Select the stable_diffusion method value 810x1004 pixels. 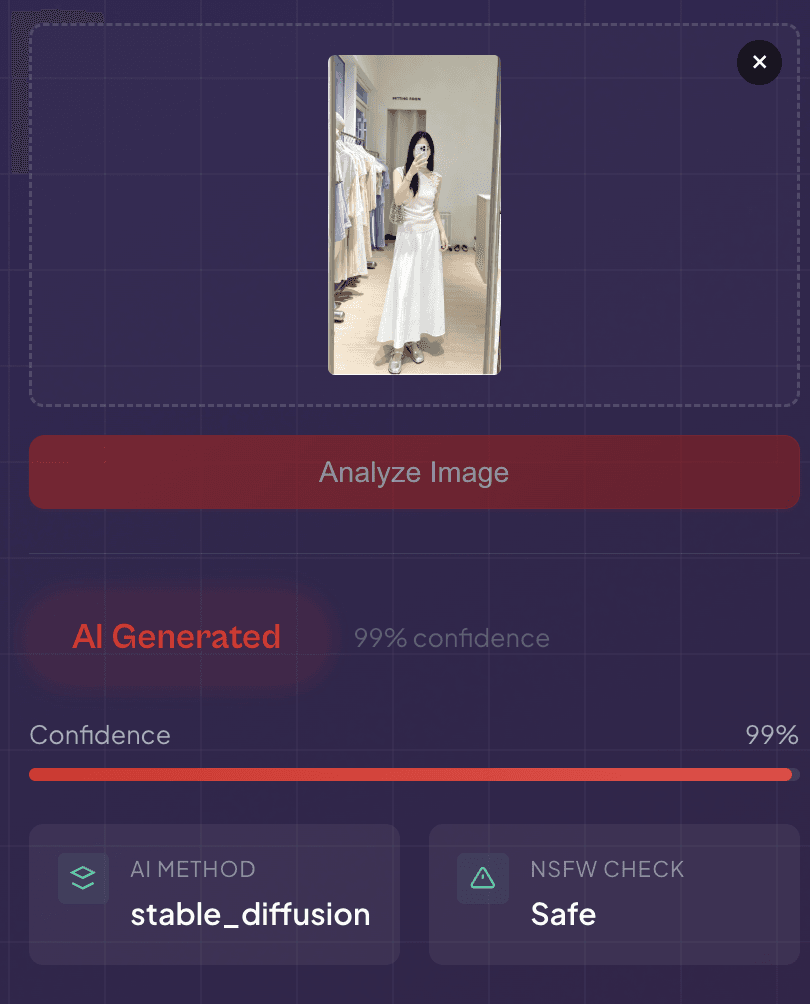[x=250, y=914]
